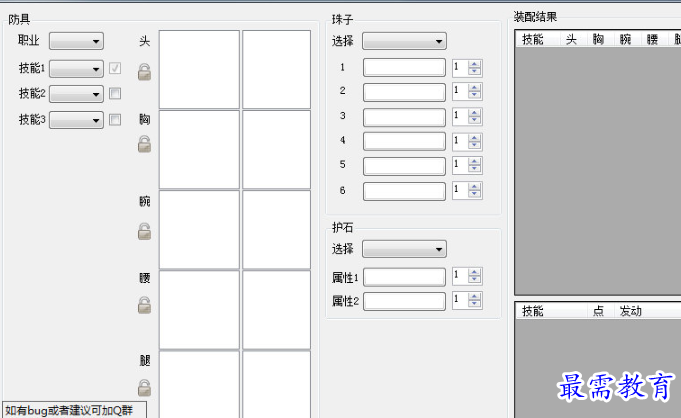Click the 胸 column header in 装配结果
Image resolution: width=681 pixels, height=418 pixels.
(600, 39)
